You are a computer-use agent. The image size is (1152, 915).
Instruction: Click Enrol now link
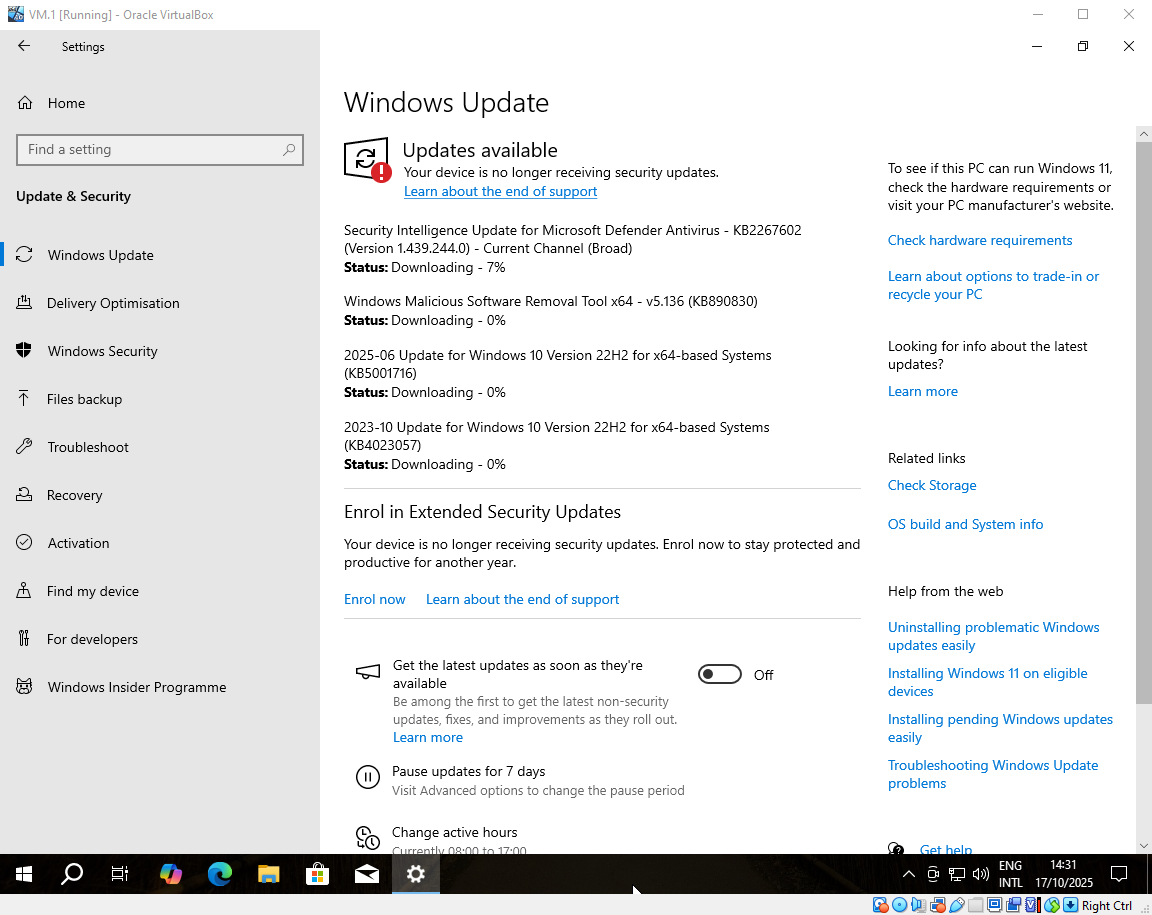click(375, 599)
